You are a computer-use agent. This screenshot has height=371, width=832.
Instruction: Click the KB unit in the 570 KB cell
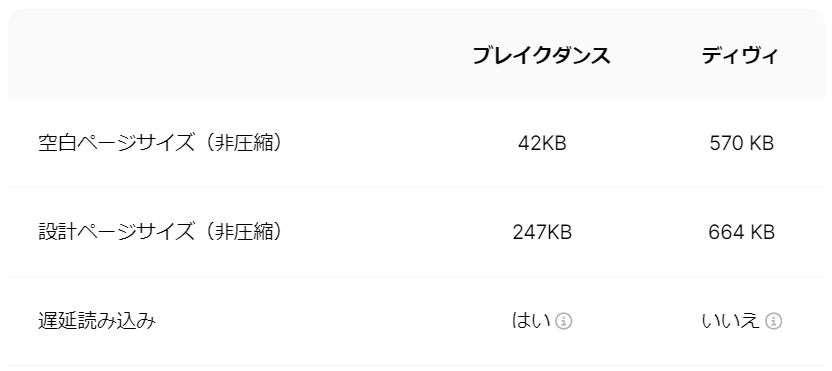(x=761, y=143)
